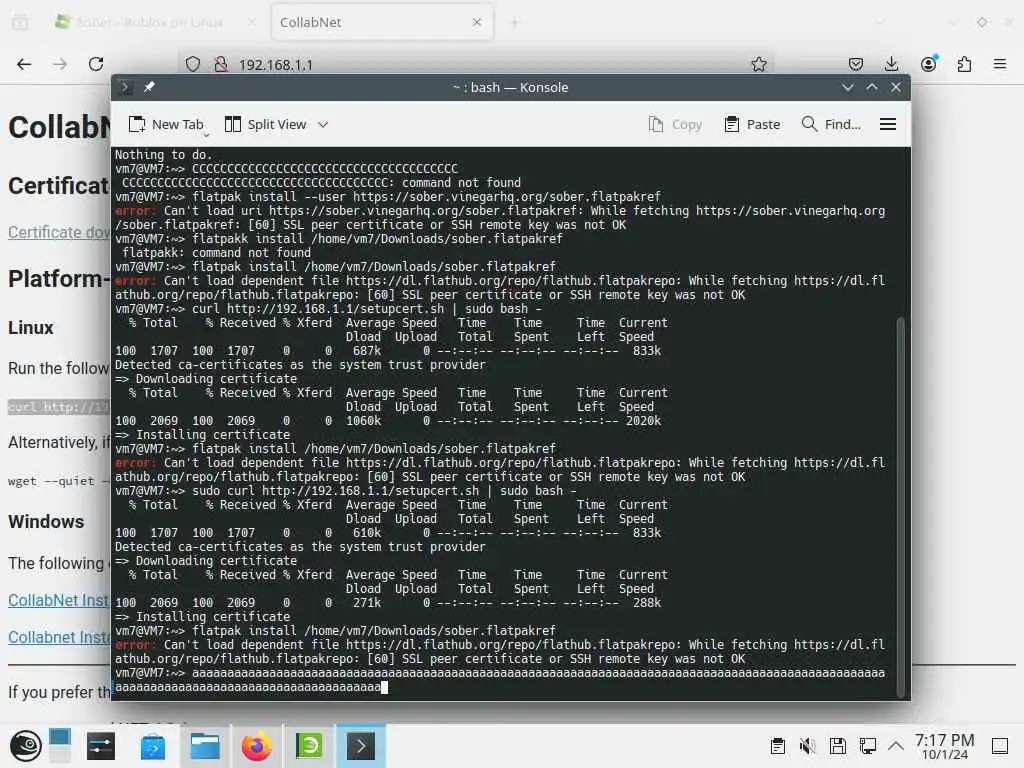Click the highlighted curl command on the webpage
Screen dimensions: 1024x768
click(59, 407)
